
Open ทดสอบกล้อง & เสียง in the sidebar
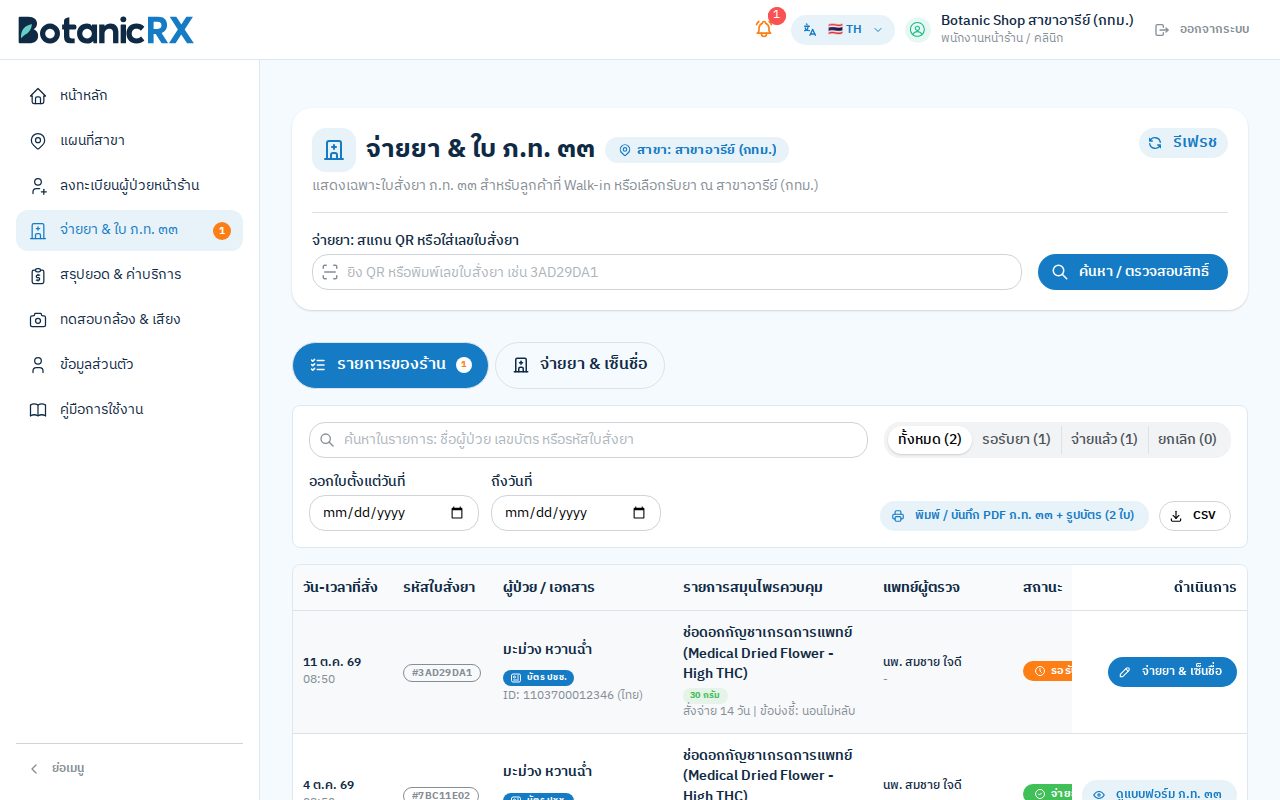tap(129, 320)
